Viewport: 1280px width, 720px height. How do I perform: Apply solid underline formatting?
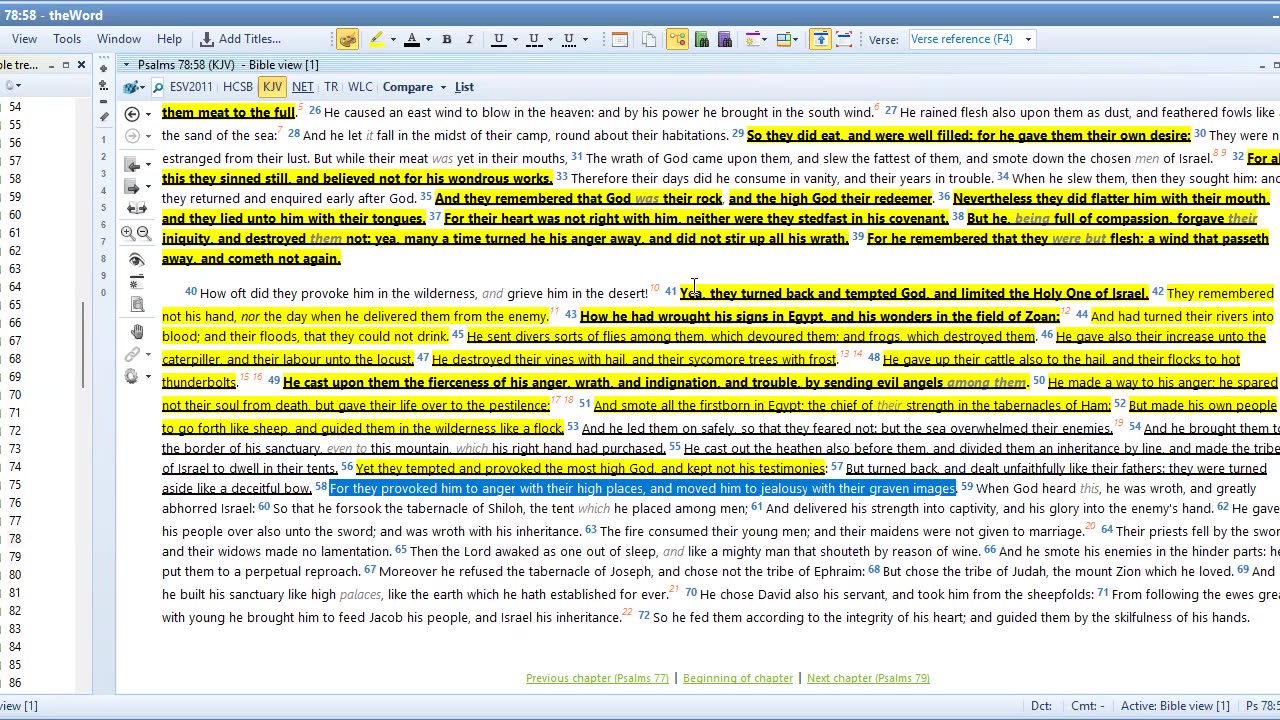(498, 39)
